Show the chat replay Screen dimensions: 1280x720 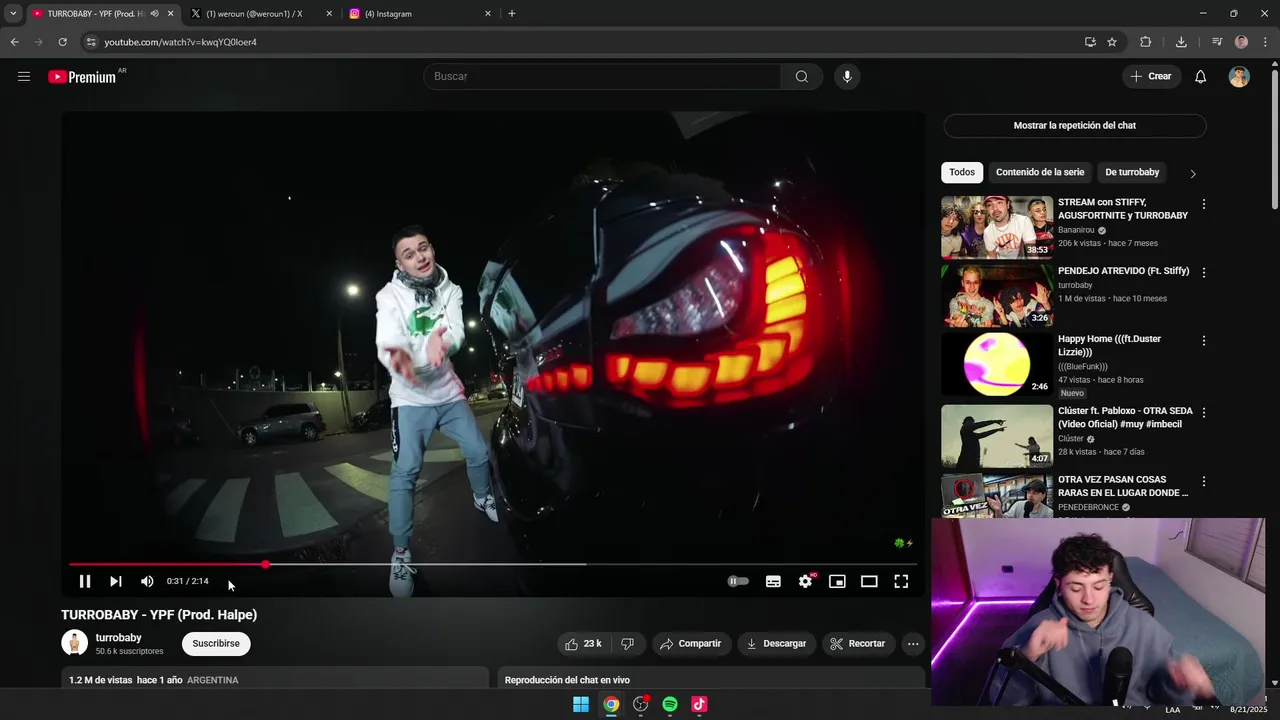1074,126
